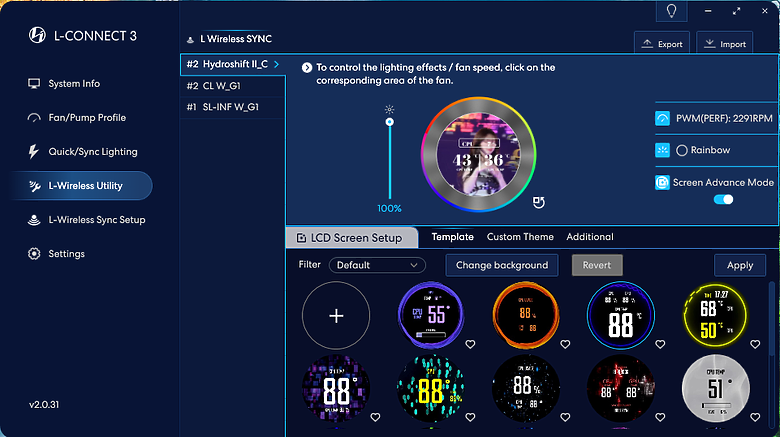Select the purple pixel 88 template

[336, 388]
